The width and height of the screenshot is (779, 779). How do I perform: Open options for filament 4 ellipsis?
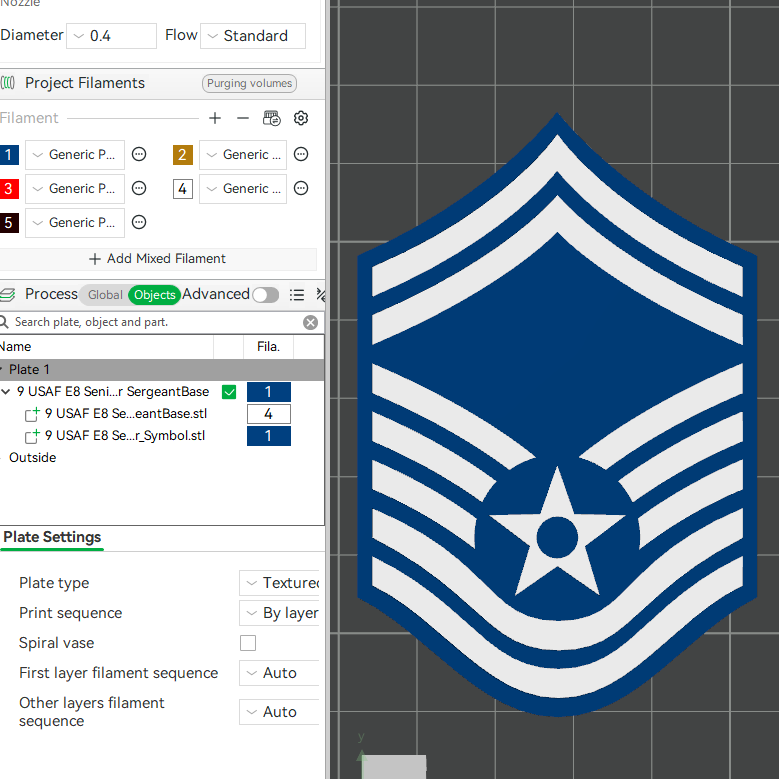(301, 188)
